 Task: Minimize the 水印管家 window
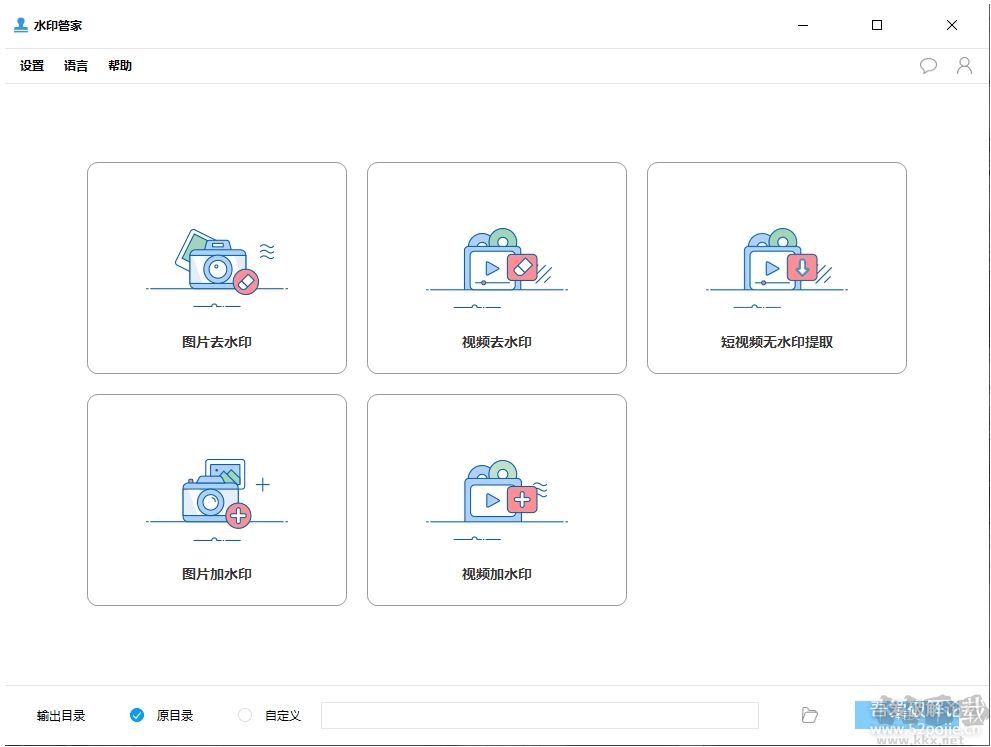[x=802, y=24]
